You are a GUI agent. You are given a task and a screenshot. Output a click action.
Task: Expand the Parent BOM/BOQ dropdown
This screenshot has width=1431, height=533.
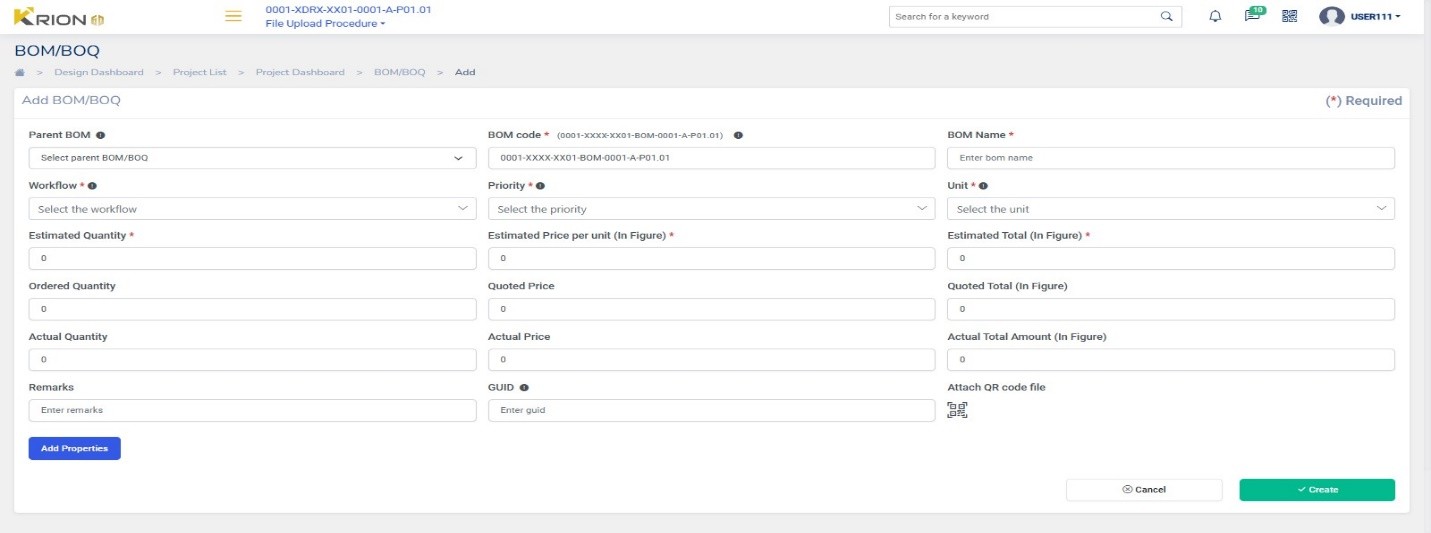[252, 158]
